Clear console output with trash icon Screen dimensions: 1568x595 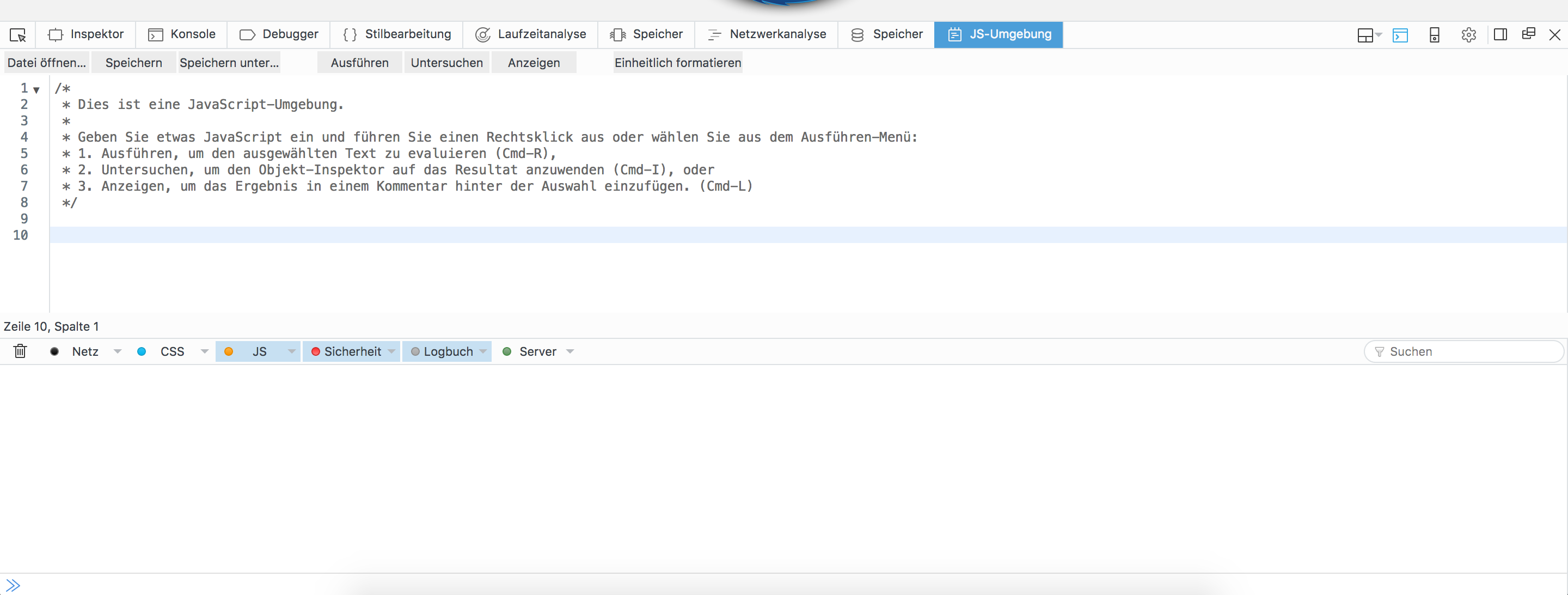click(x=20, y=351)
